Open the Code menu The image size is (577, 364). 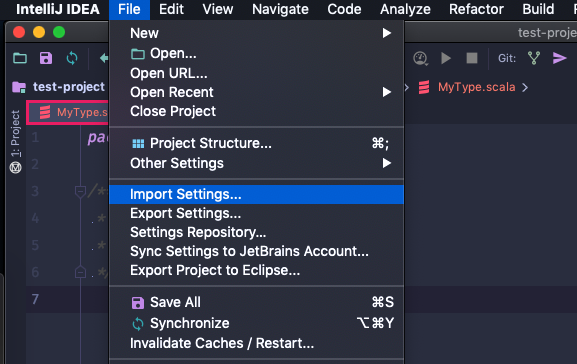344,9
